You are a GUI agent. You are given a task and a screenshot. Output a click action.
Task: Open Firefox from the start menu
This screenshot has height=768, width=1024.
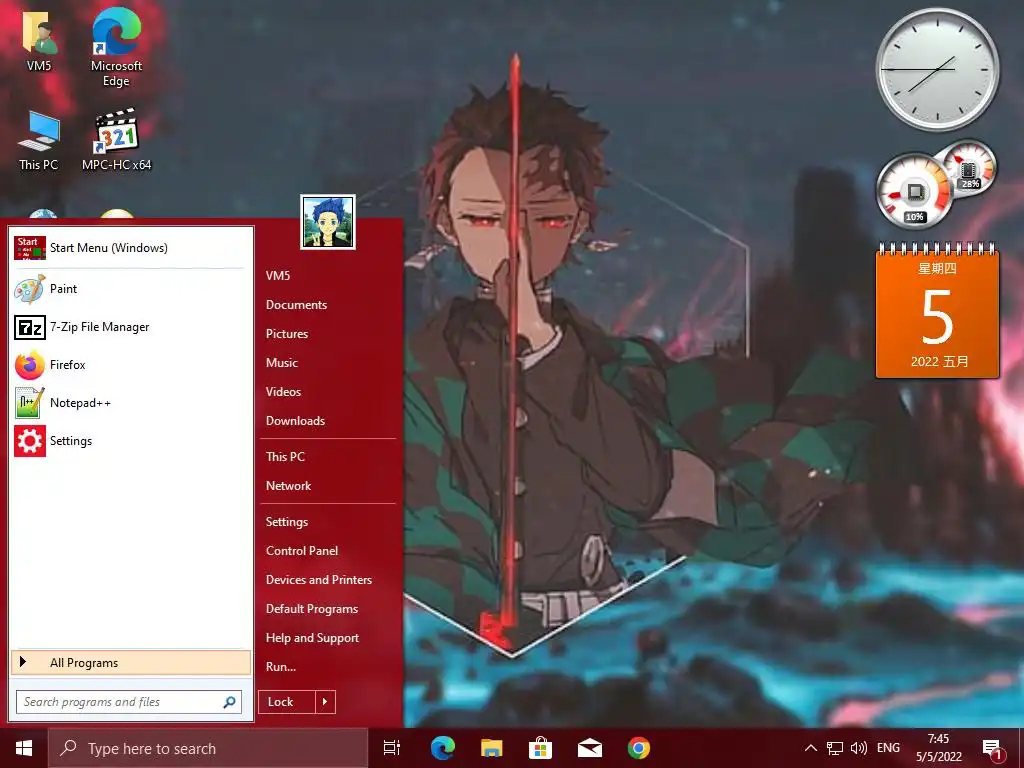click(x=131, y=364)
